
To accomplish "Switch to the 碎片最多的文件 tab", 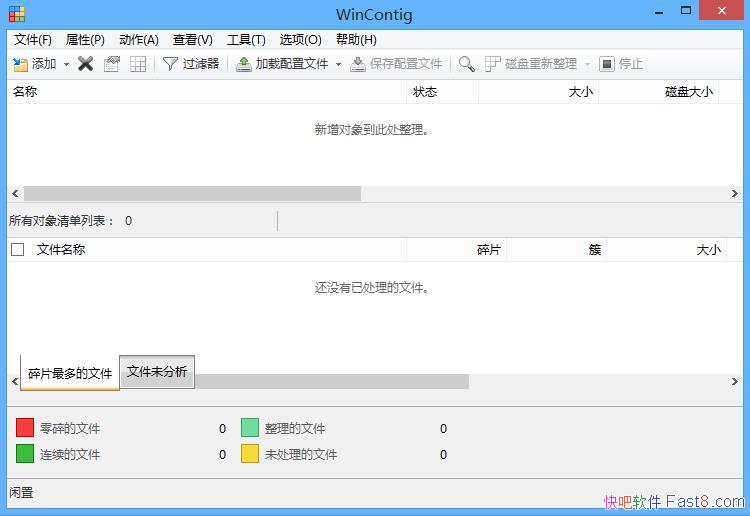I will [x=70, y=373].
